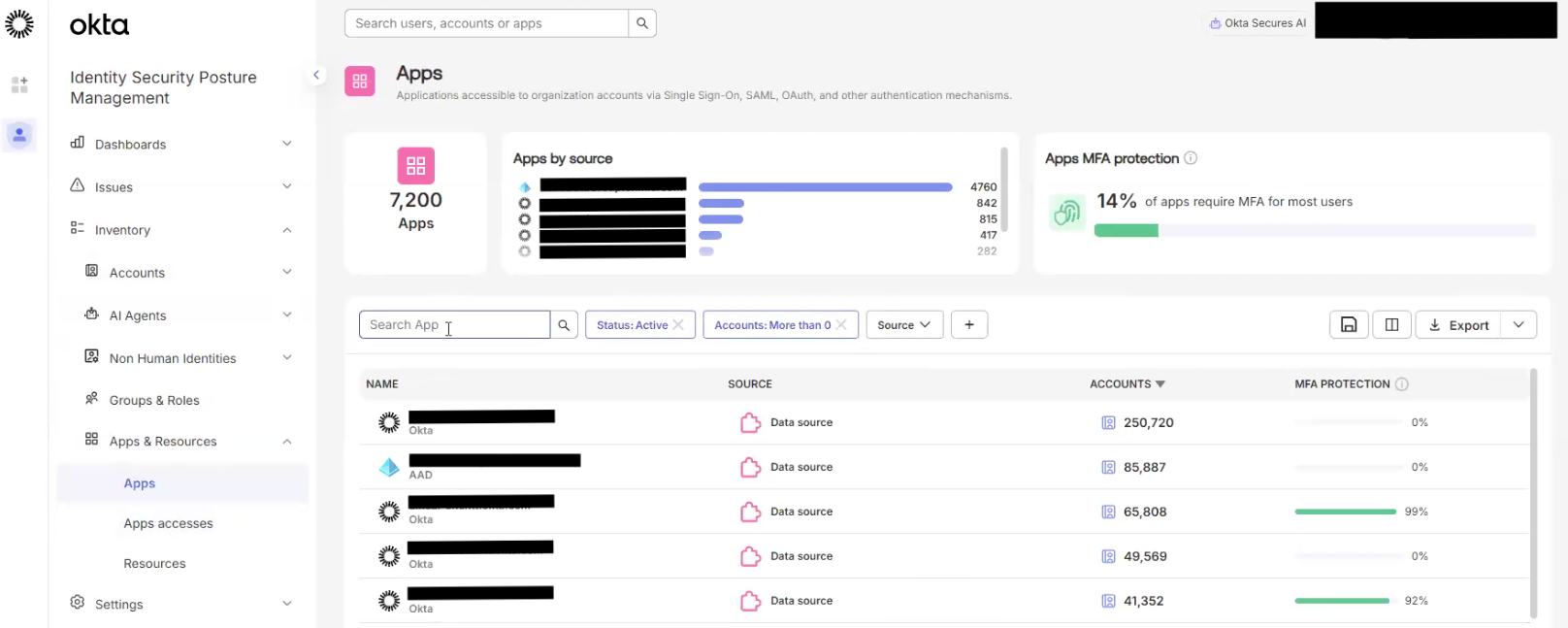
Task: Click the save view icon button
Action: (x=1349, y=325)
